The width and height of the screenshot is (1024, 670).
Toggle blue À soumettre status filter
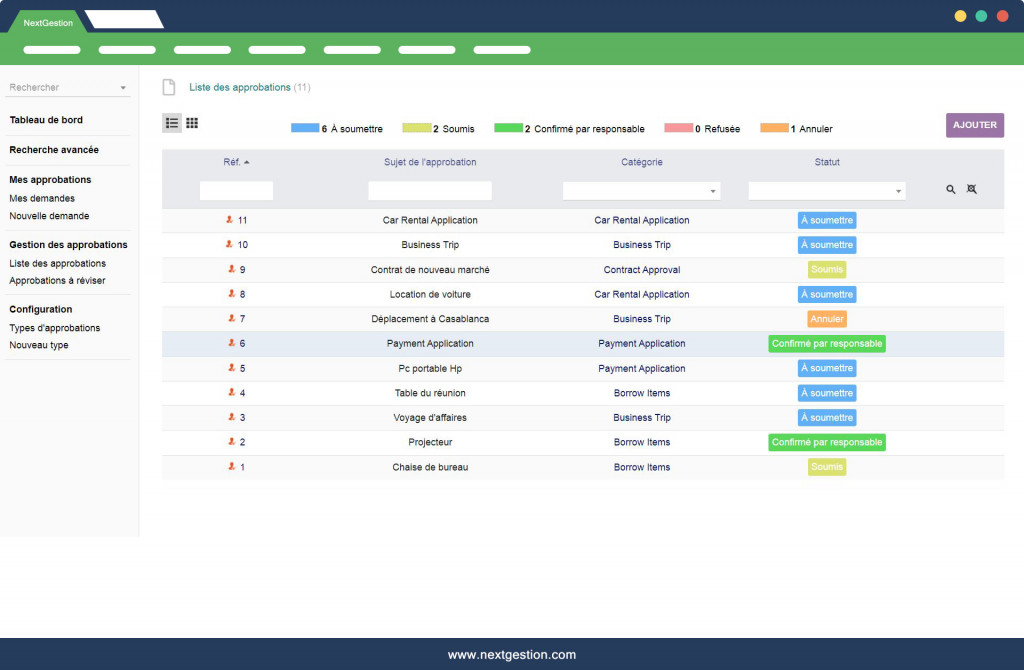pyautogui.click(x=304, y=128)
